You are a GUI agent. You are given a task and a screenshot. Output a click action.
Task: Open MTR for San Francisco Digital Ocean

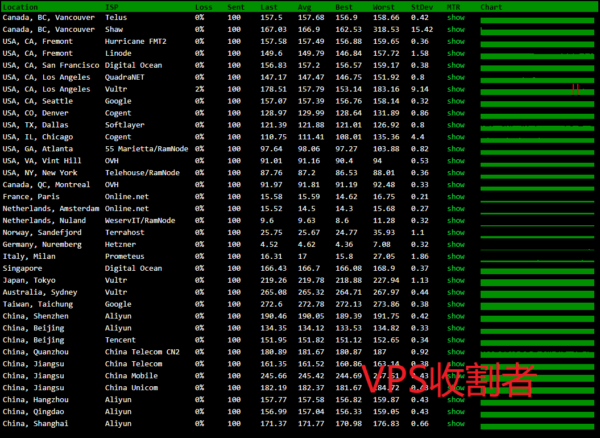pyautogui.click(x=455, y=65)
